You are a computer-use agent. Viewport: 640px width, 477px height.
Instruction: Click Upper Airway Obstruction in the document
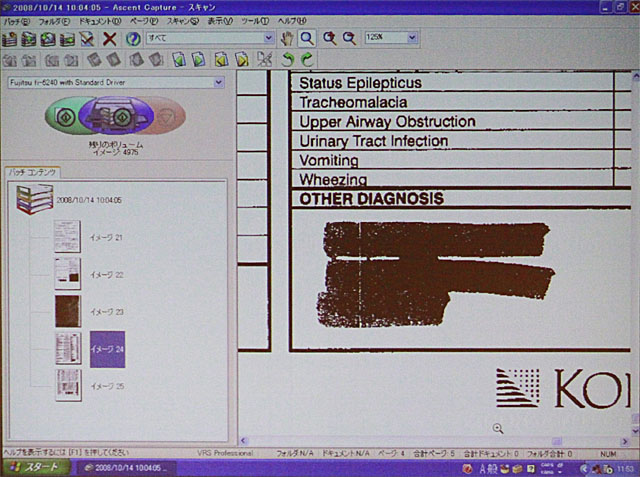pos(387,122)
